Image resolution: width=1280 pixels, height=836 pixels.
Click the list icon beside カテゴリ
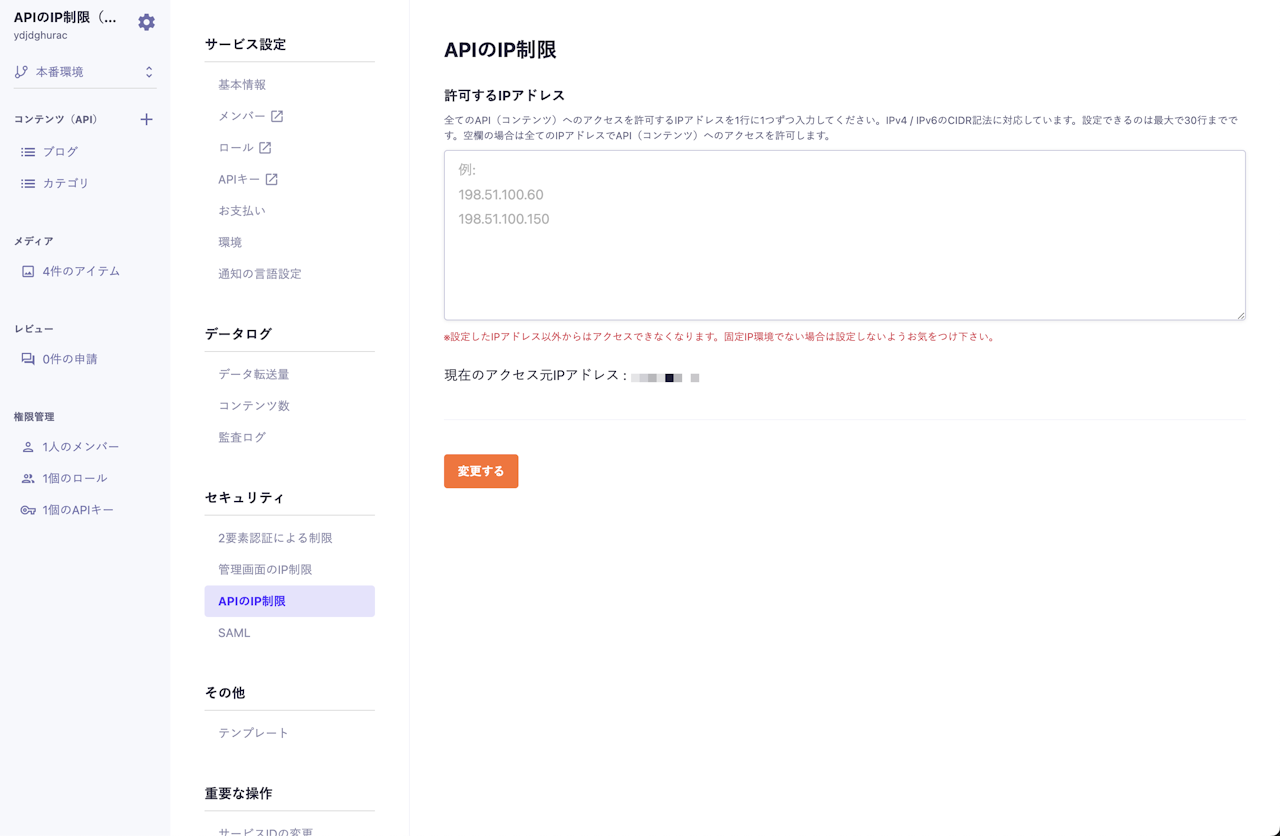[x=28, y=184]
